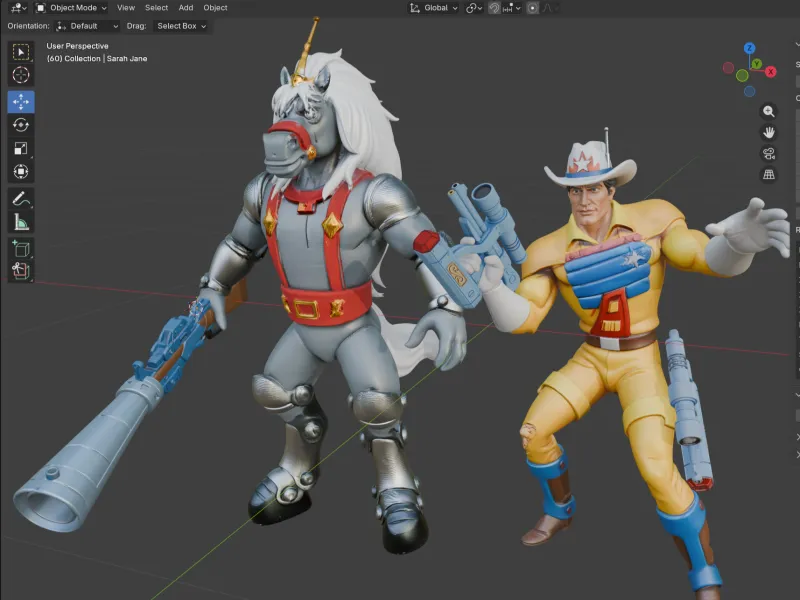The height and width of the screenshot is (600, 800).
Task: Pick the Scale tool
Action: [21, 148]
